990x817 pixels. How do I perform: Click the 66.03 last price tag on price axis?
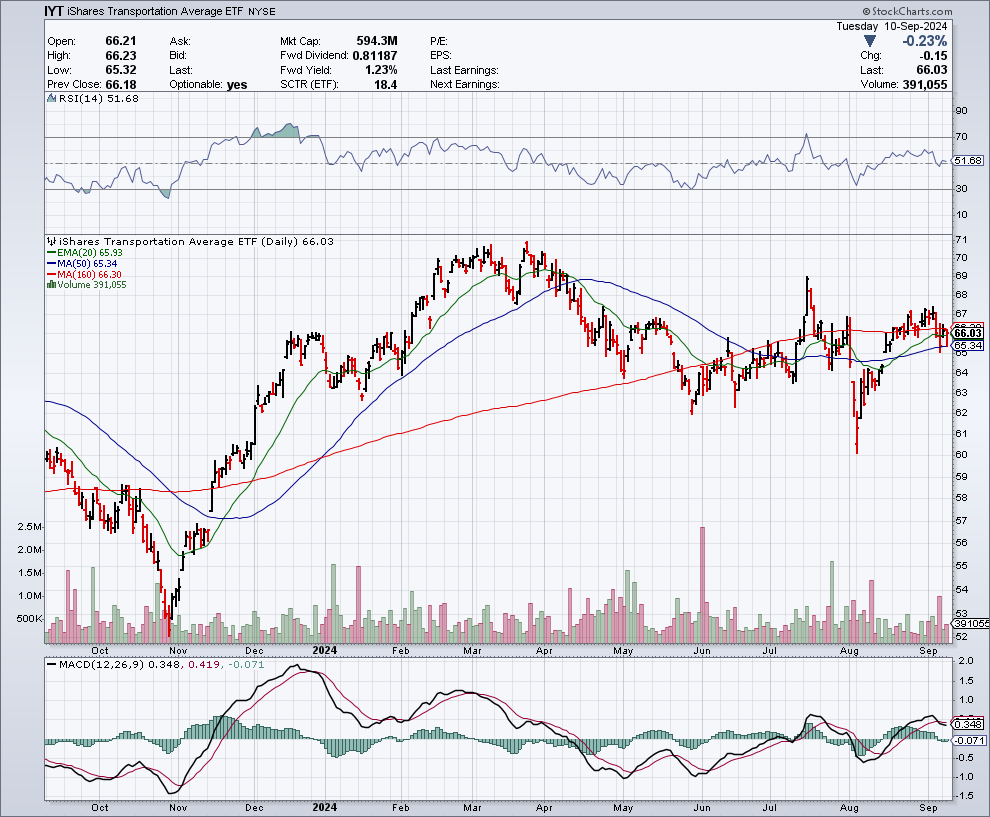pyautogui.click(x=968, y=333)
